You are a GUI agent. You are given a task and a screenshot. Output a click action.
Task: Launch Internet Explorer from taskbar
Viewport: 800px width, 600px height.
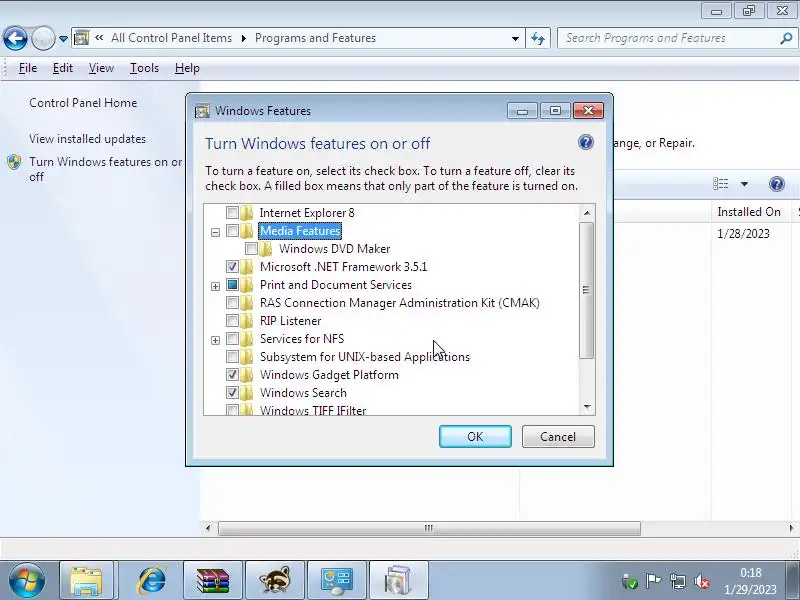point(151,580)
